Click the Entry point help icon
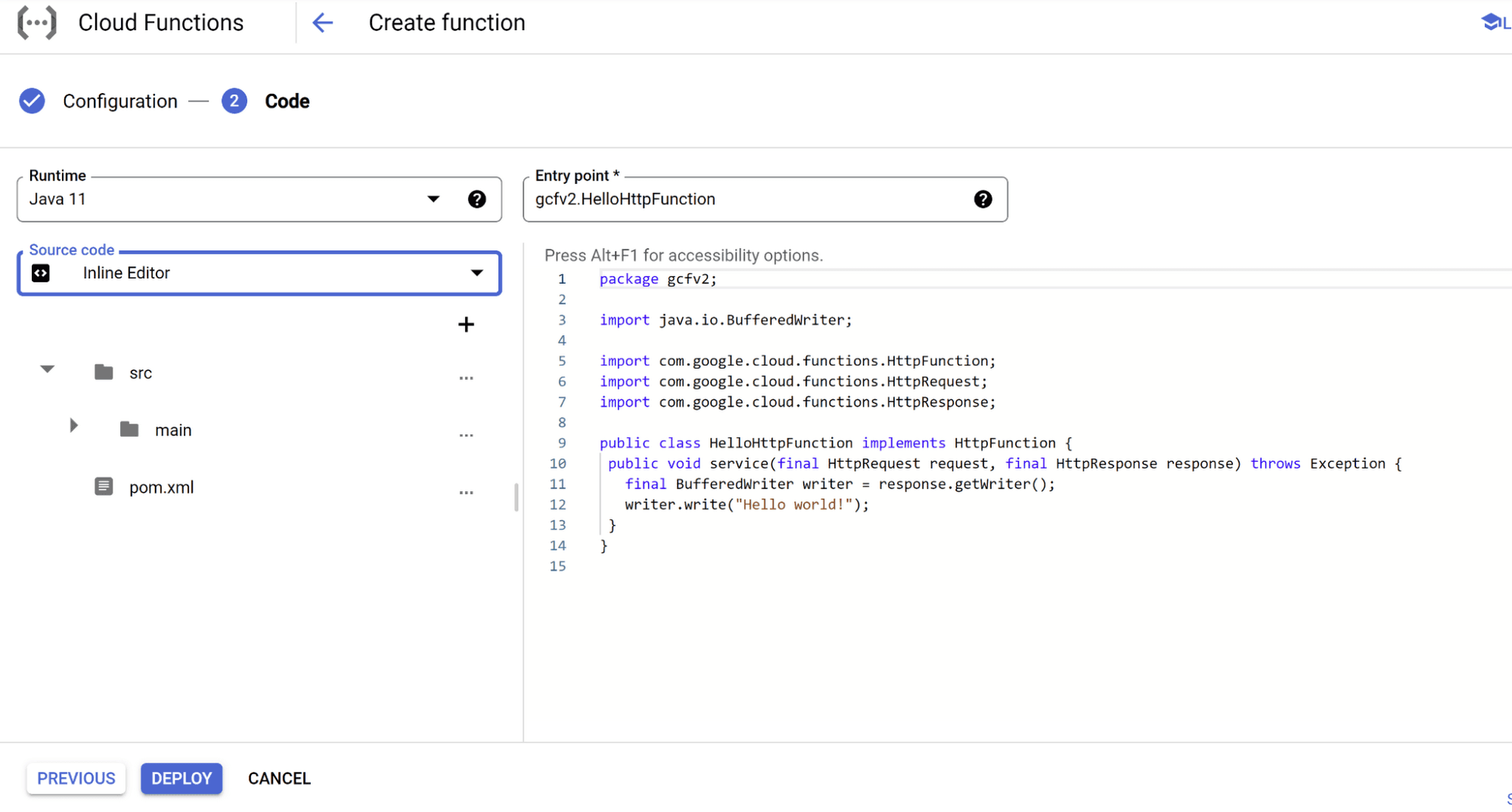Viewport: 1512px width, 812px height. pos(983,199)
